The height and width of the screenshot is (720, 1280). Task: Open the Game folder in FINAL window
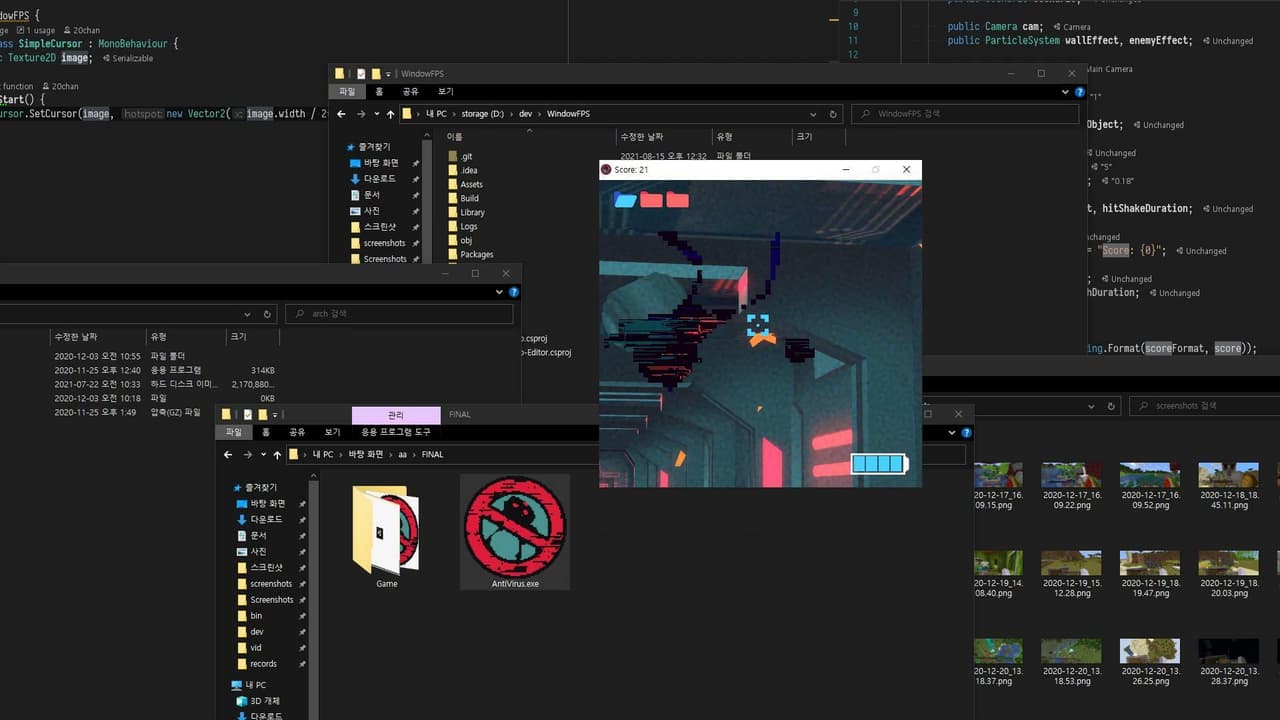(x=387, y=537)
